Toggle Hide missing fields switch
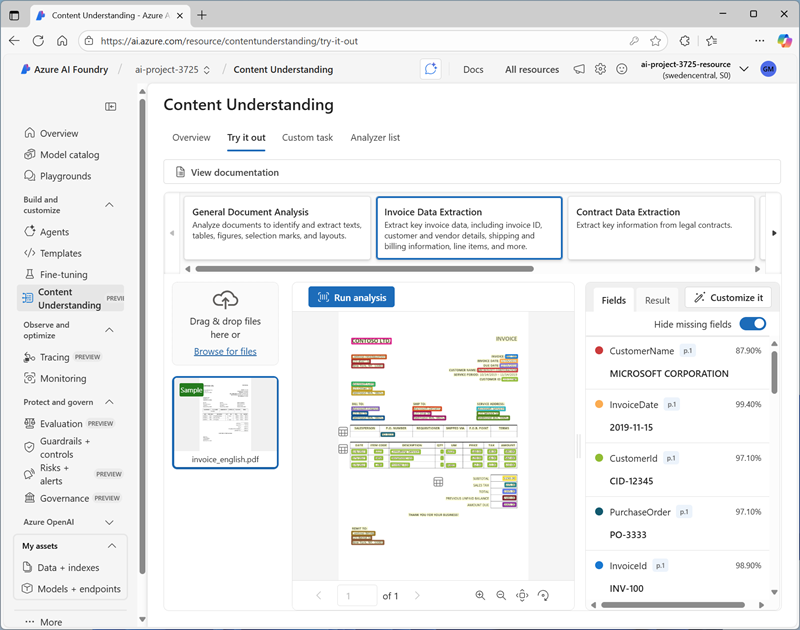This screenshot has width=800, height=630. coord(752,324)
